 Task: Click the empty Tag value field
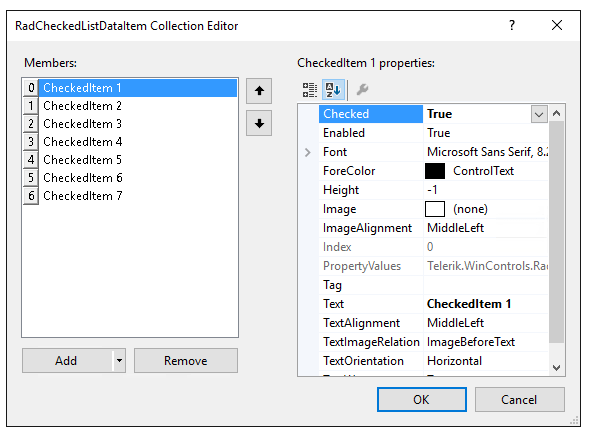point(485,285)
